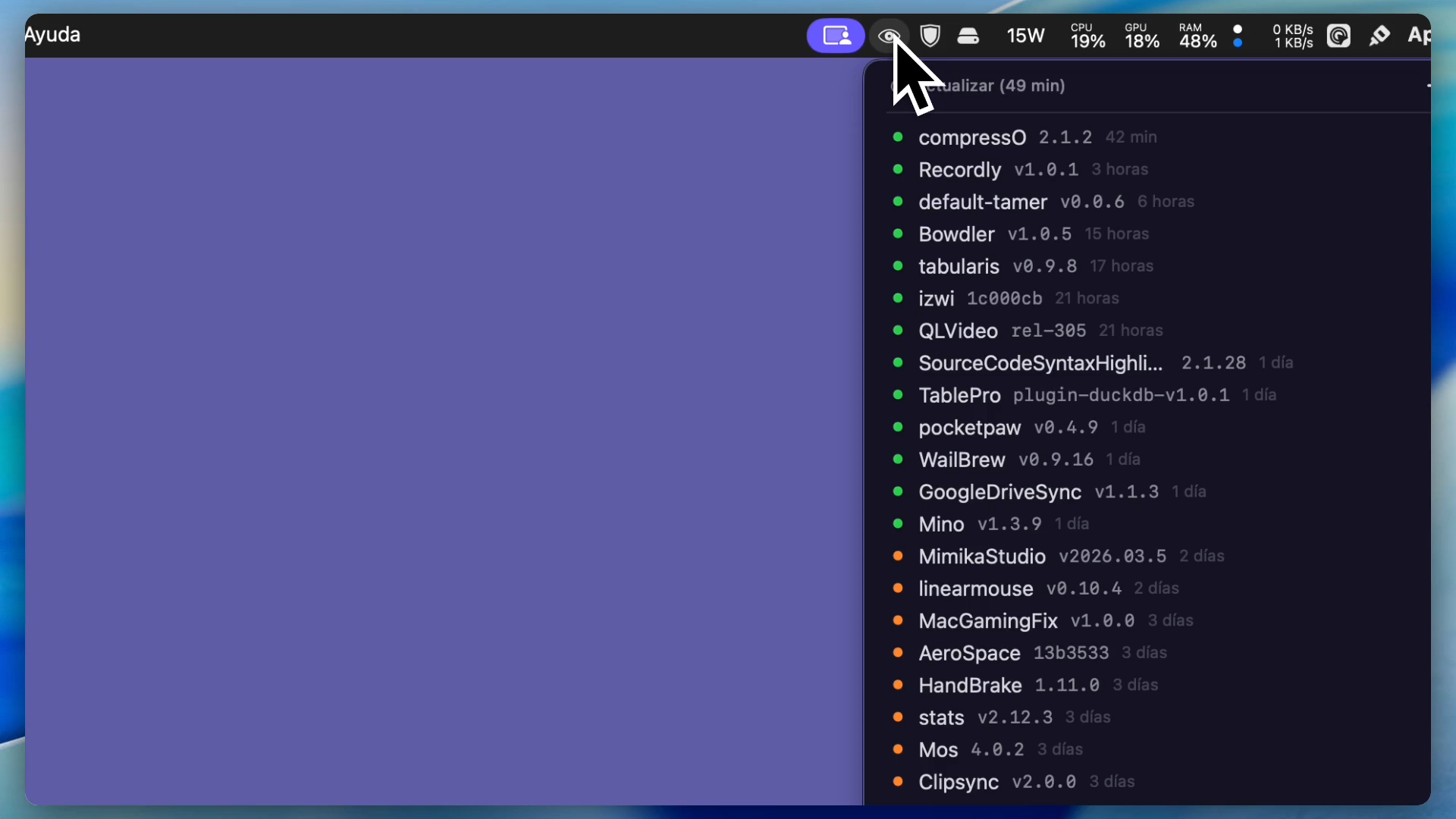Screen dimensions: 1456x819
Task: Click the highlighter marker menu bar icon
Action: pyautogui.click(x=1379, y=36)
